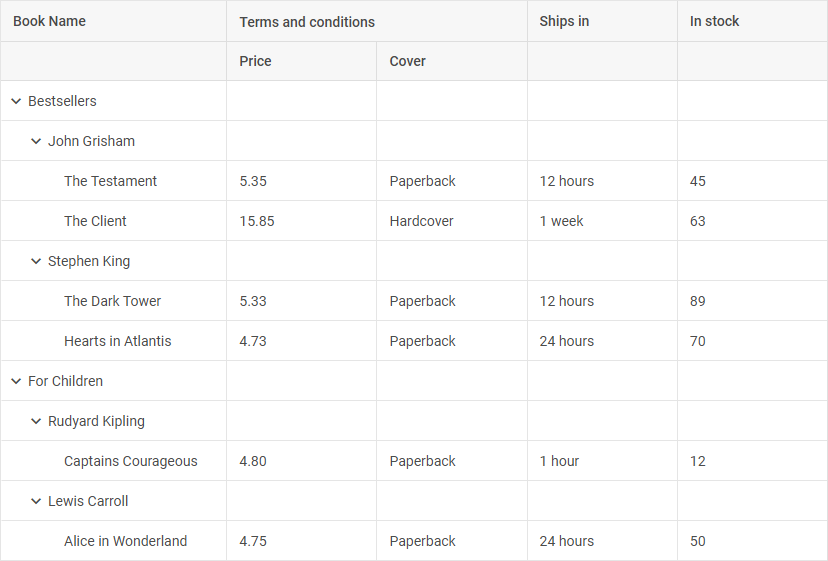Click the Book Name column header
This screenshot has height=561, width=828.
tap(50, 21)
